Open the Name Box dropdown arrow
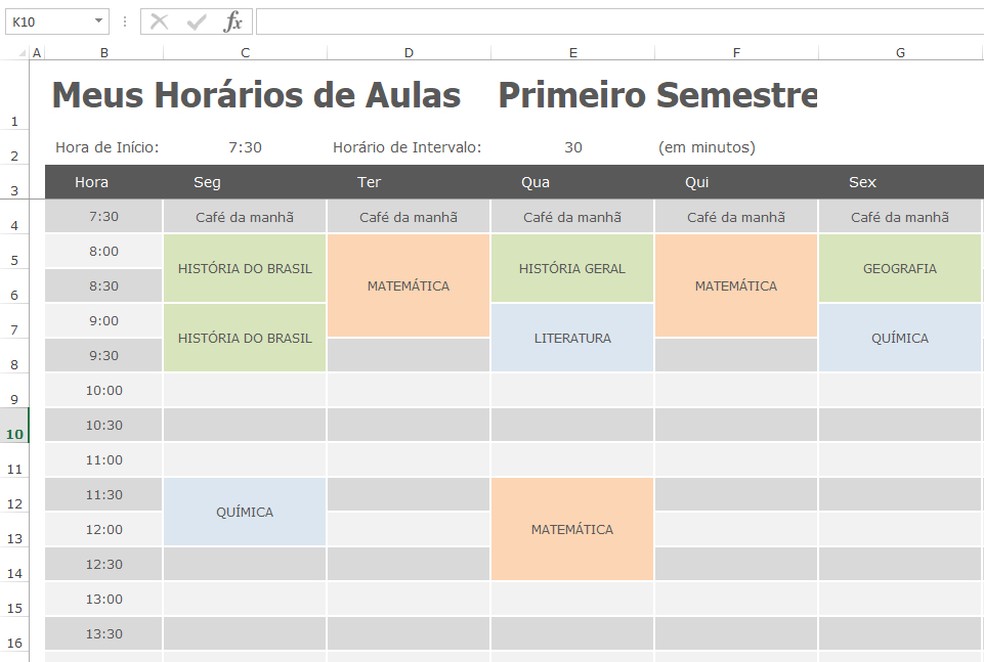The image size is (984, 662). [98, 21]
